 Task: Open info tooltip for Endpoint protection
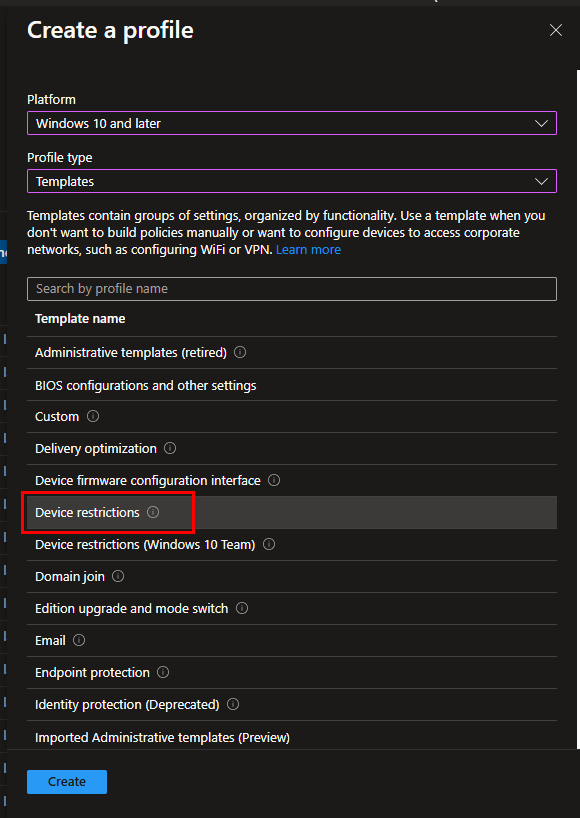(x=163, y=672)
